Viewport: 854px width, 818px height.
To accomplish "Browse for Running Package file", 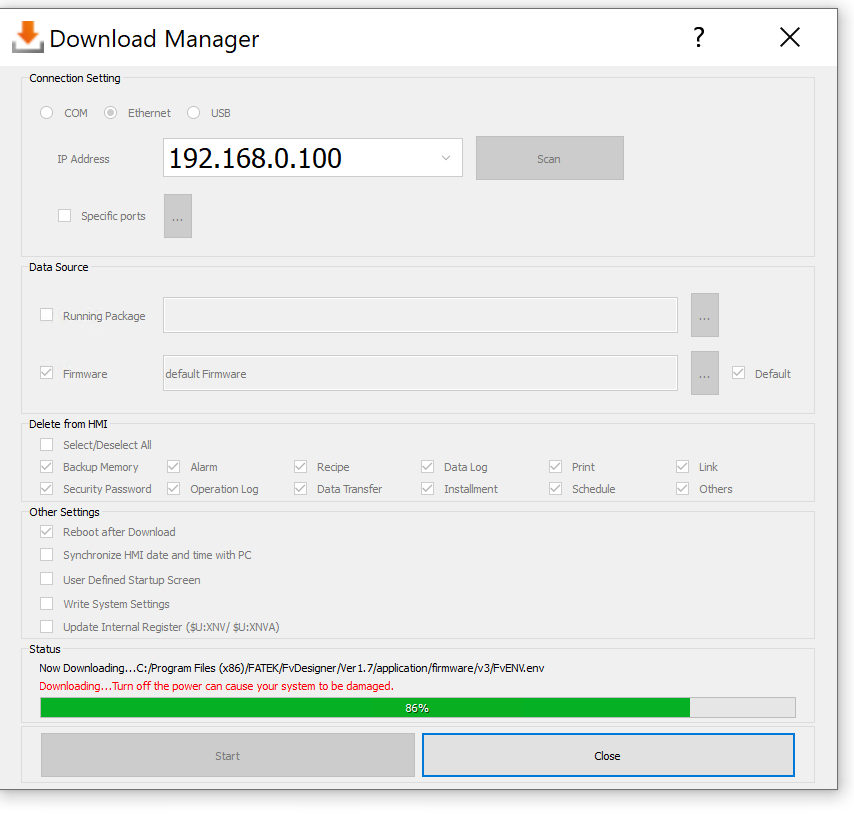I will pos(704,315).
